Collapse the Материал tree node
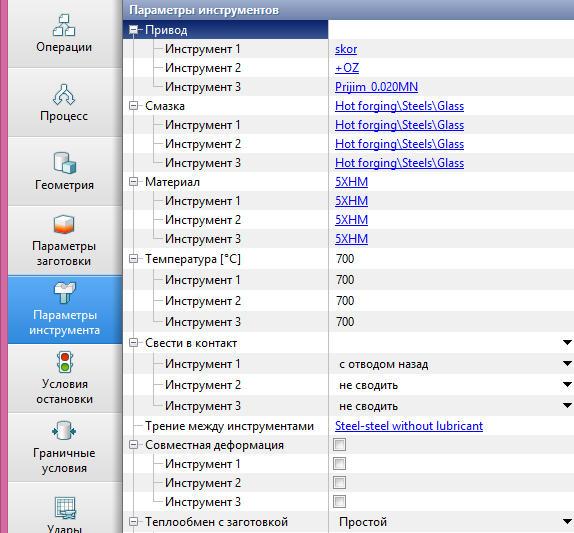Screen dimensions: 574x533 [x=134, y=182]
